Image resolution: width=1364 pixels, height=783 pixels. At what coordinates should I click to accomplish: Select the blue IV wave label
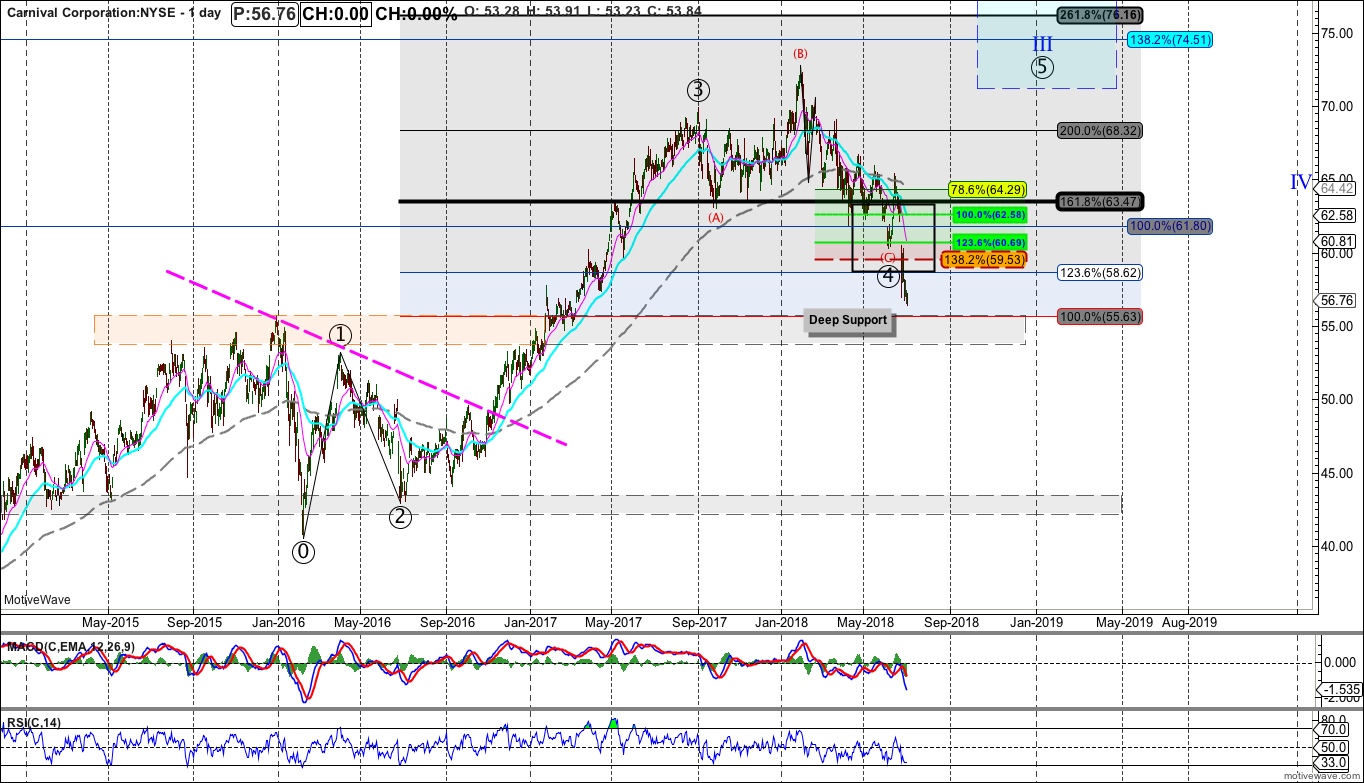(x=1301, y=182)
